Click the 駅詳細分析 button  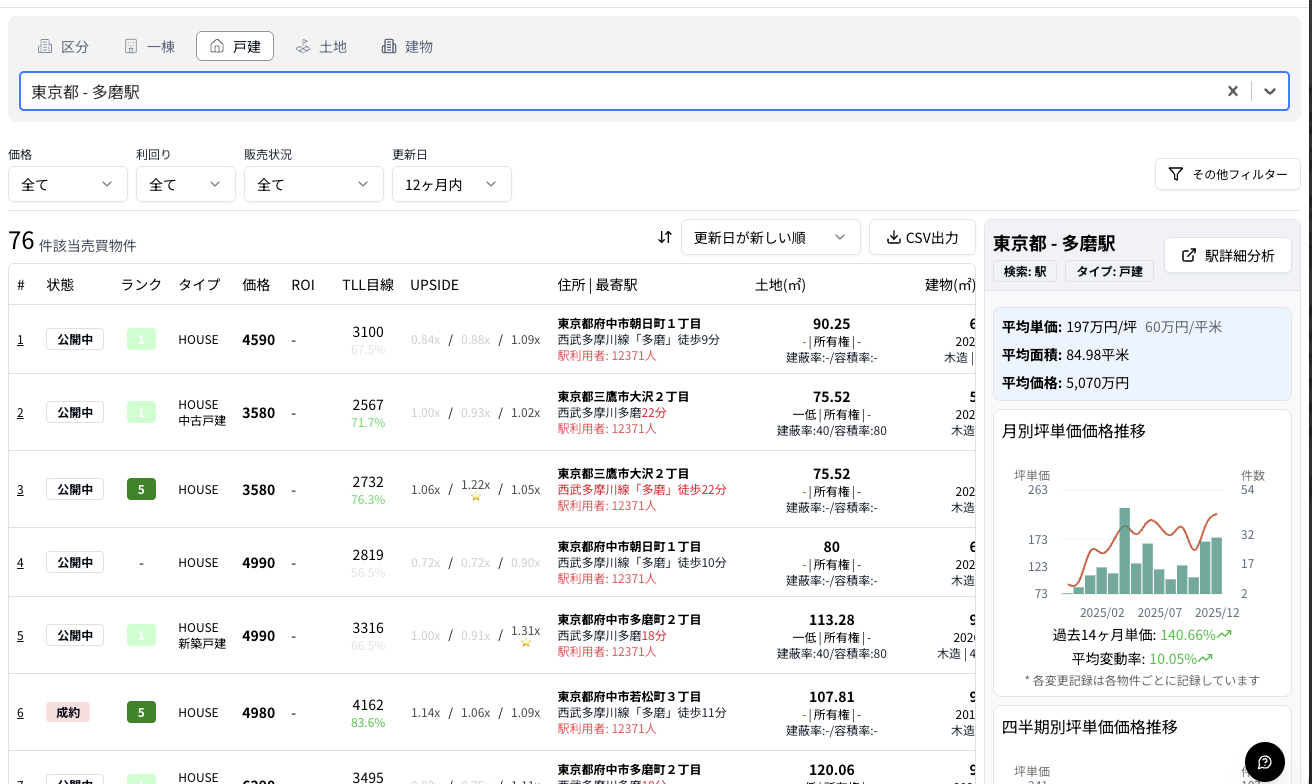[x=1228, y=255]
